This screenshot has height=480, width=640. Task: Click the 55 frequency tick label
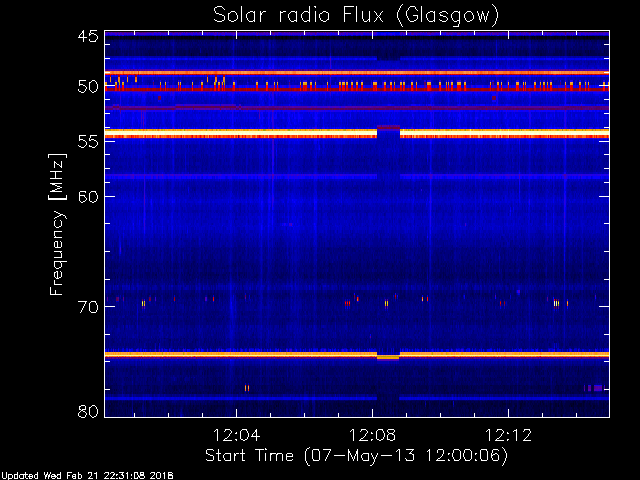tap(88, 142)
